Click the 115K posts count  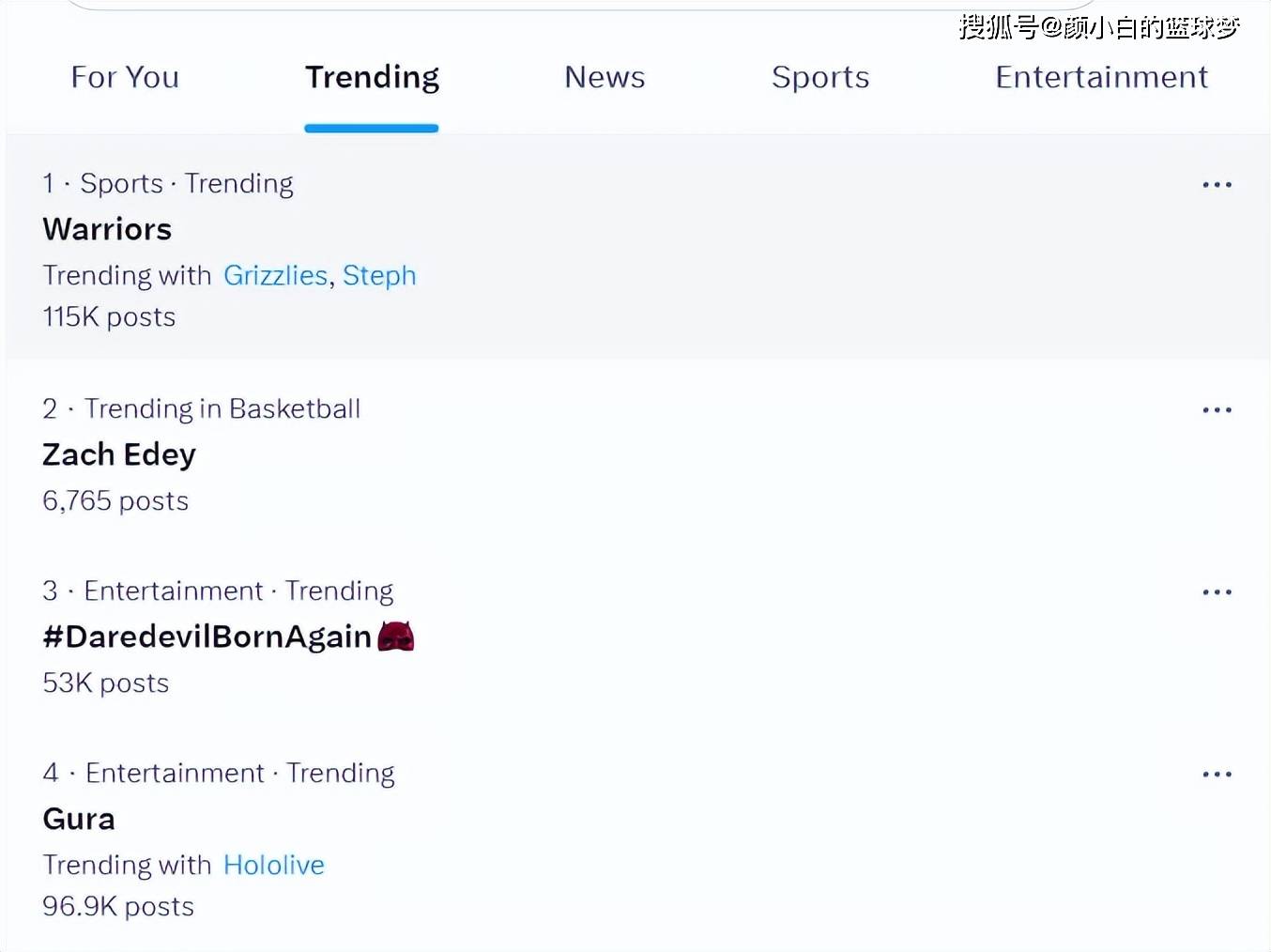(109, 316)
